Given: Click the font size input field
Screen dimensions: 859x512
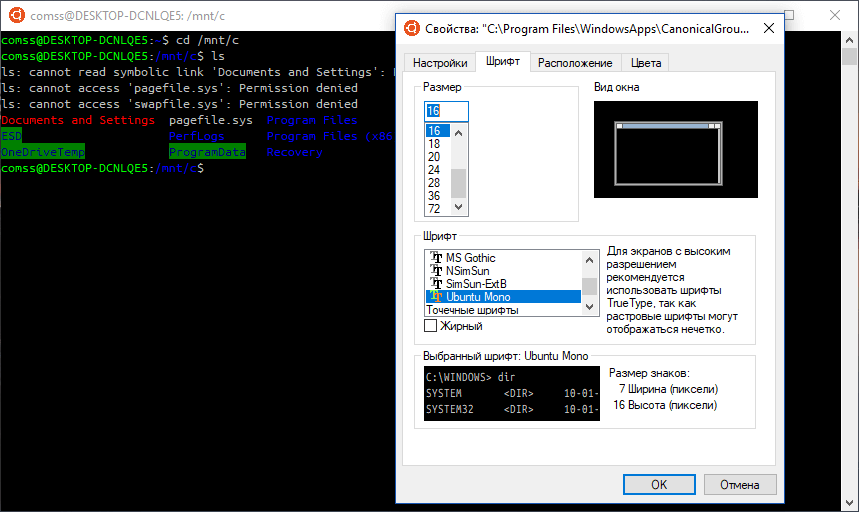Looking at the screenshot, I should tap(446, 111).
